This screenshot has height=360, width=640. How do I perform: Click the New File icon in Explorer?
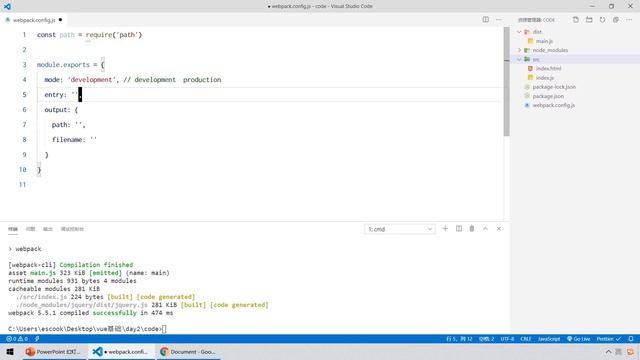[x=576, y=20]
